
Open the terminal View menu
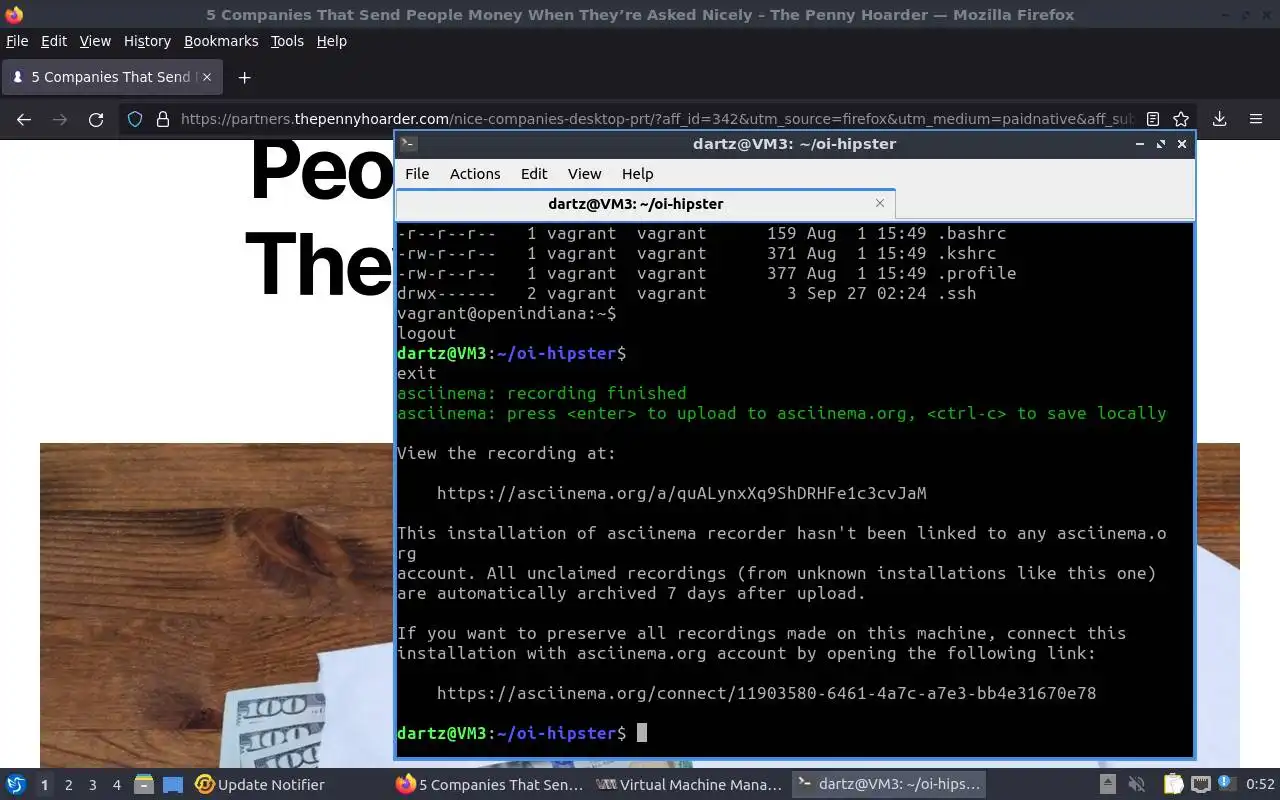[585, 173]
